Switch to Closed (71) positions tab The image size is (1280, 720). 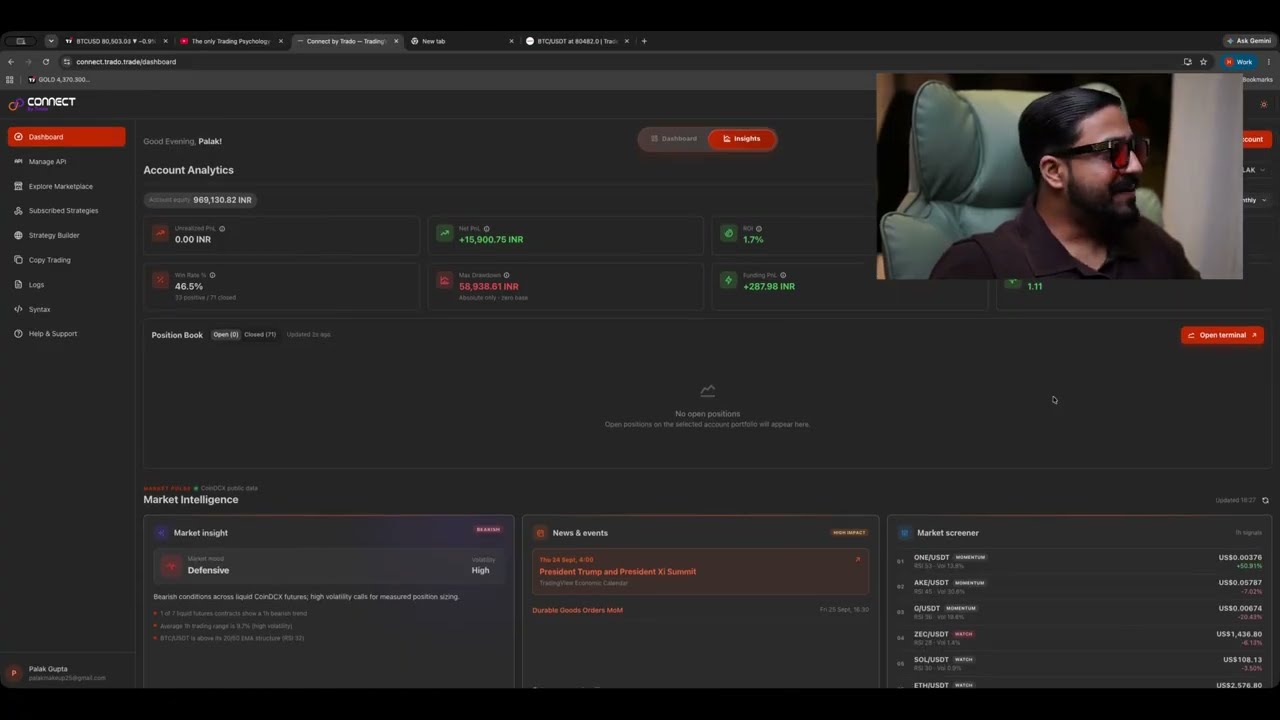pyautogui.click(x=260, y=334)
